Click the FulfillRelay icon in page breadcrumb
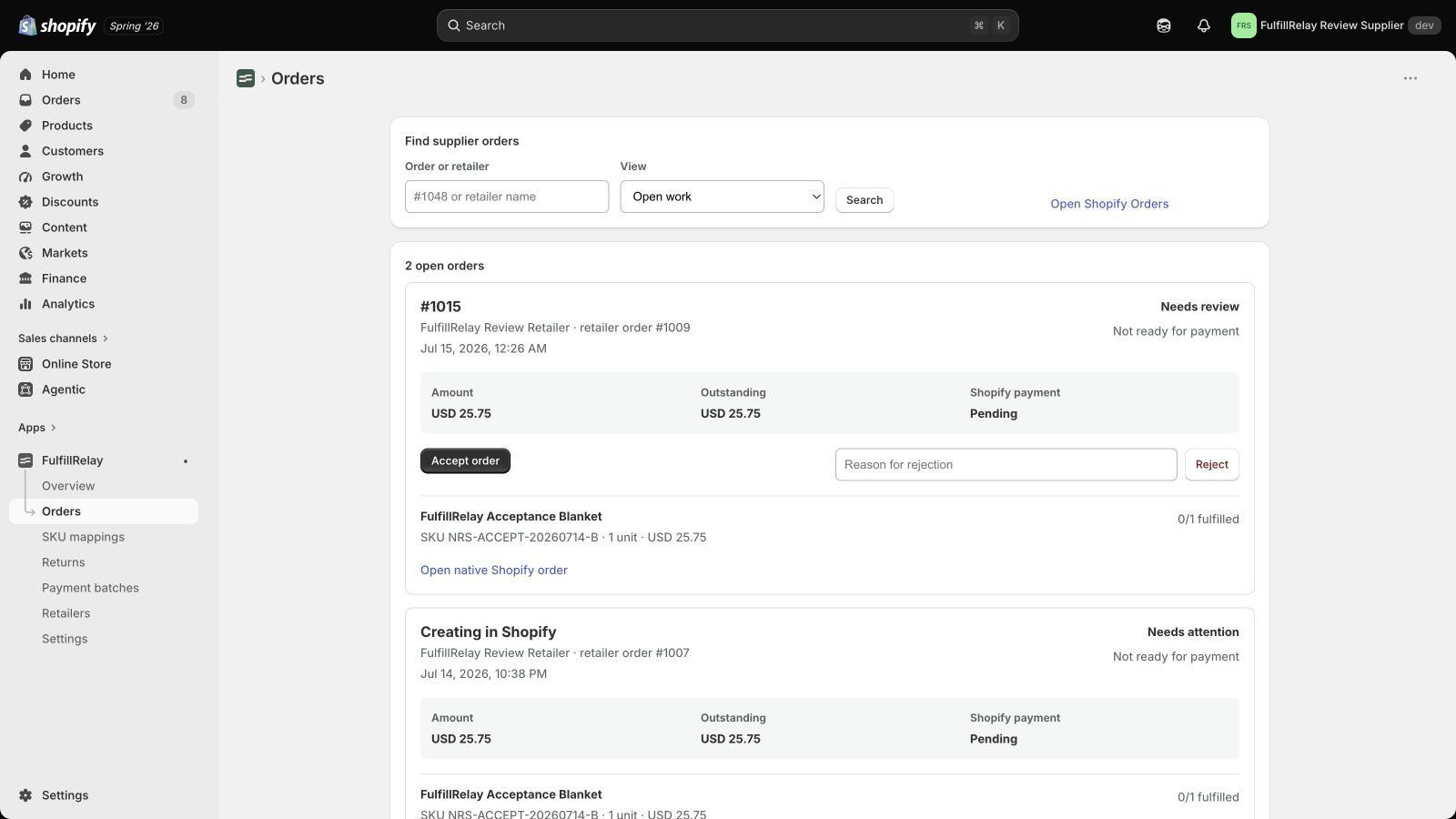1456x819 pixels. point(246,78)
